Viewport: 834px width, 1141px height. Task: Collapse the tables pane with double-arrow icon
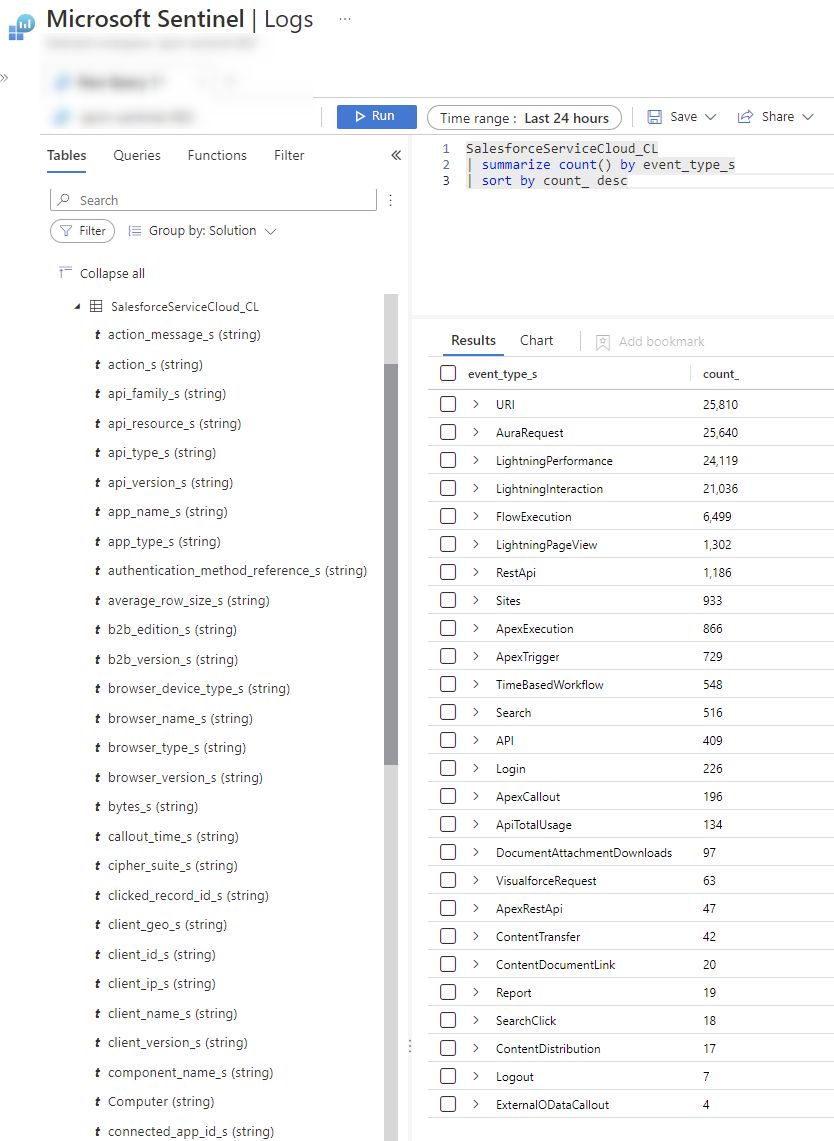[x=396, y=155]
